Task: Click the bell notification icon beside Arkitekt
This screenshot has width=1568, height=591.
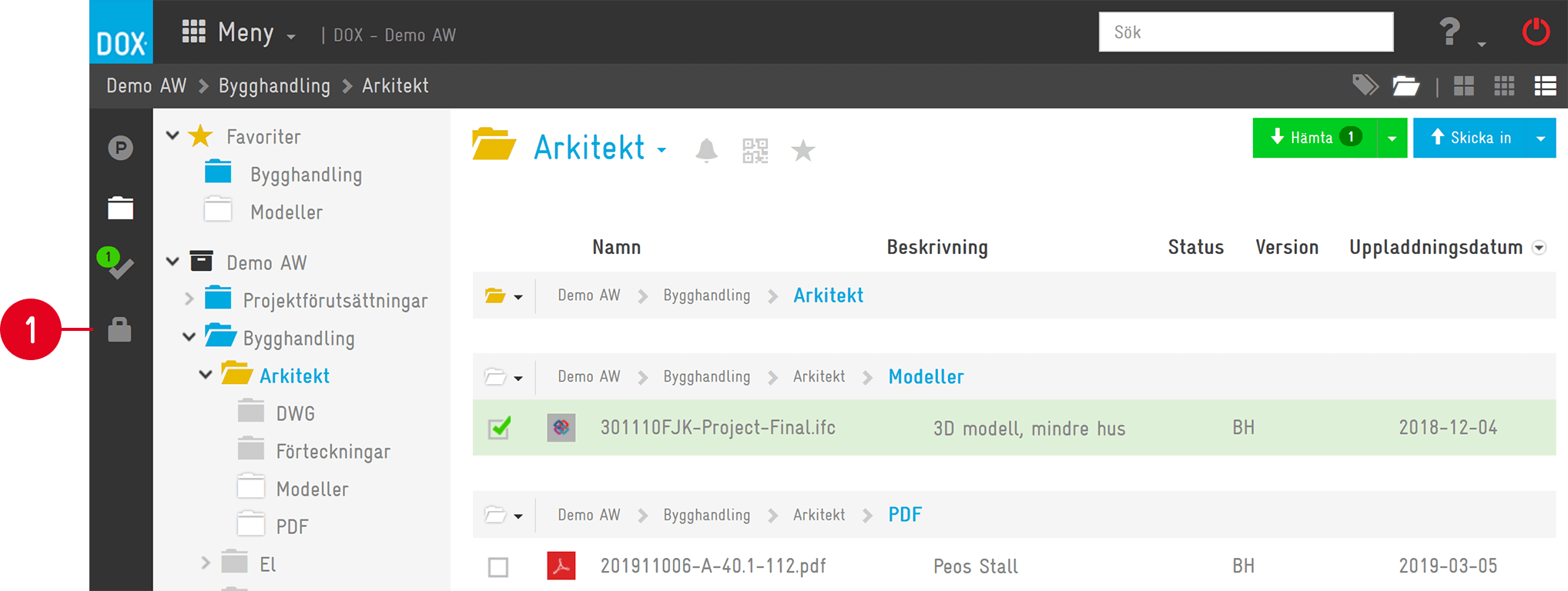Action: coord(706,150)
